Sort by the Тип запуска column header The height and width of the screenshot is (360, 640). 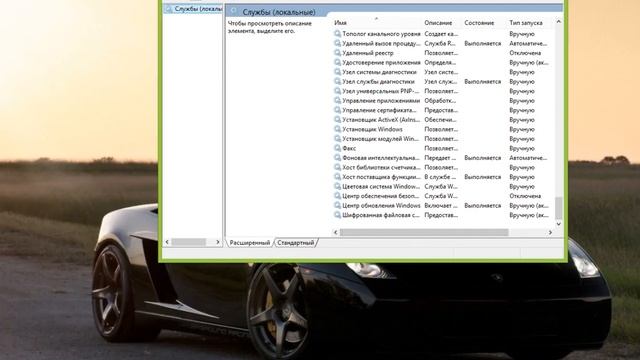coord(530,23)
